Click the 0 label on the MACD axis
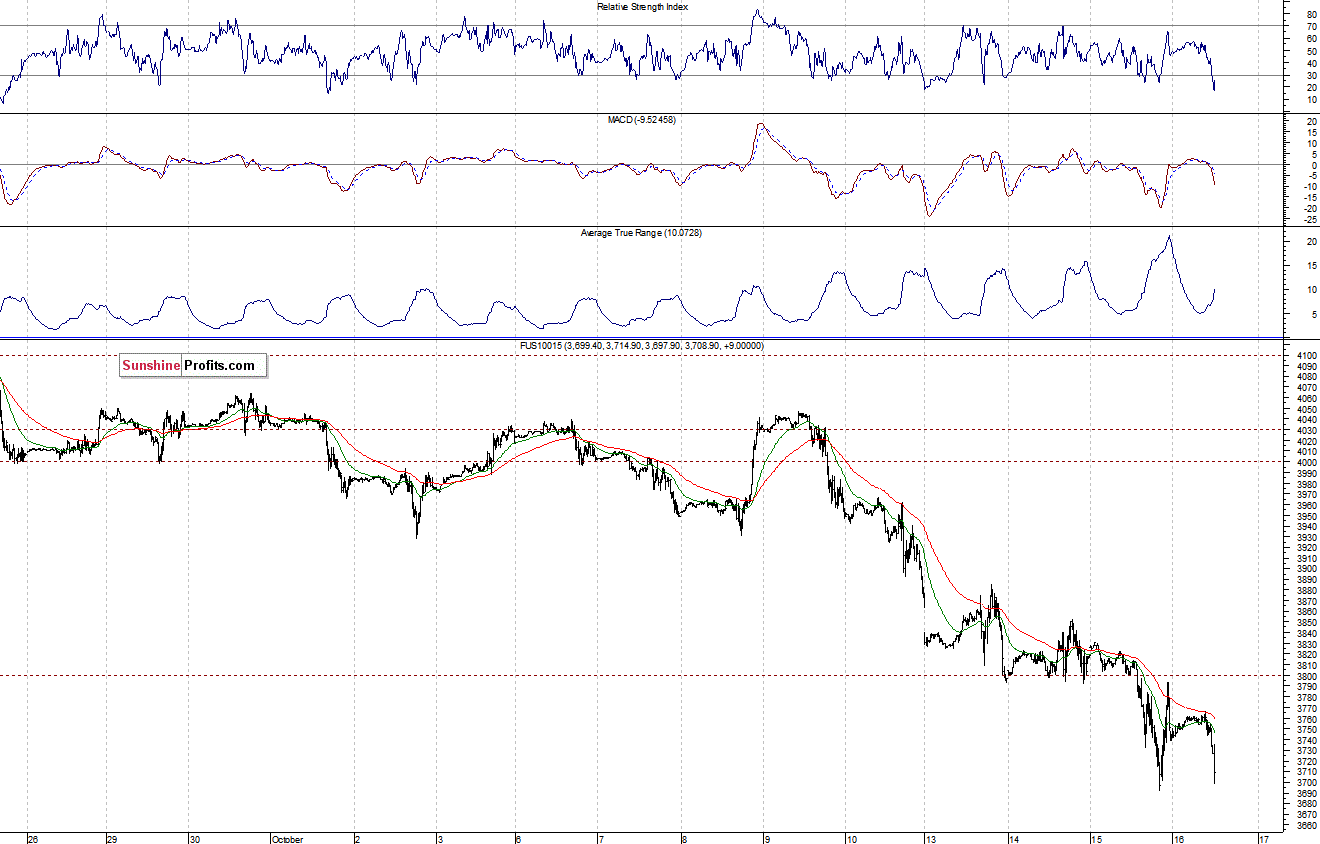 [x=1313, y=165]
